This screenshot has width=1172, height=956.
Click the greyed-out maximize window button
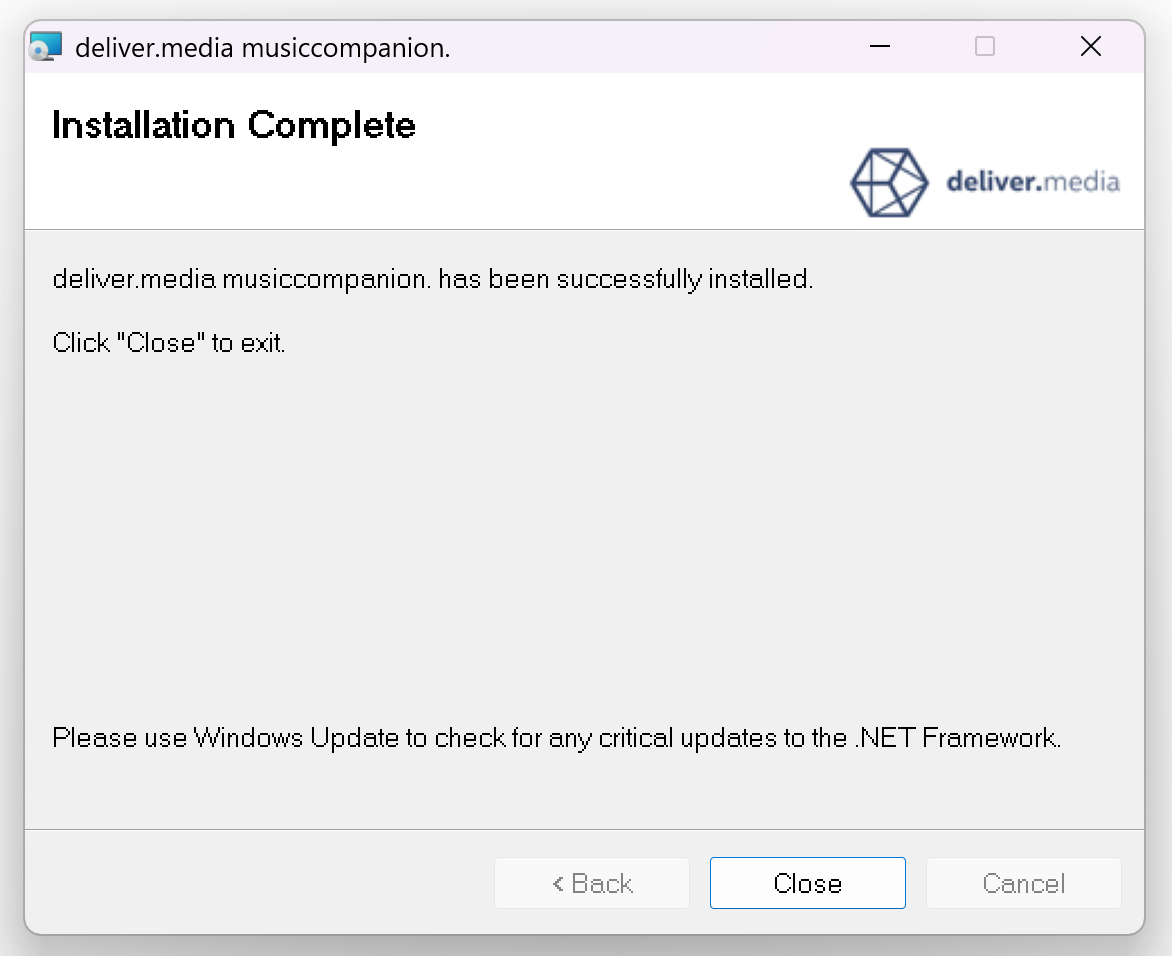click(x=985, y=46)
